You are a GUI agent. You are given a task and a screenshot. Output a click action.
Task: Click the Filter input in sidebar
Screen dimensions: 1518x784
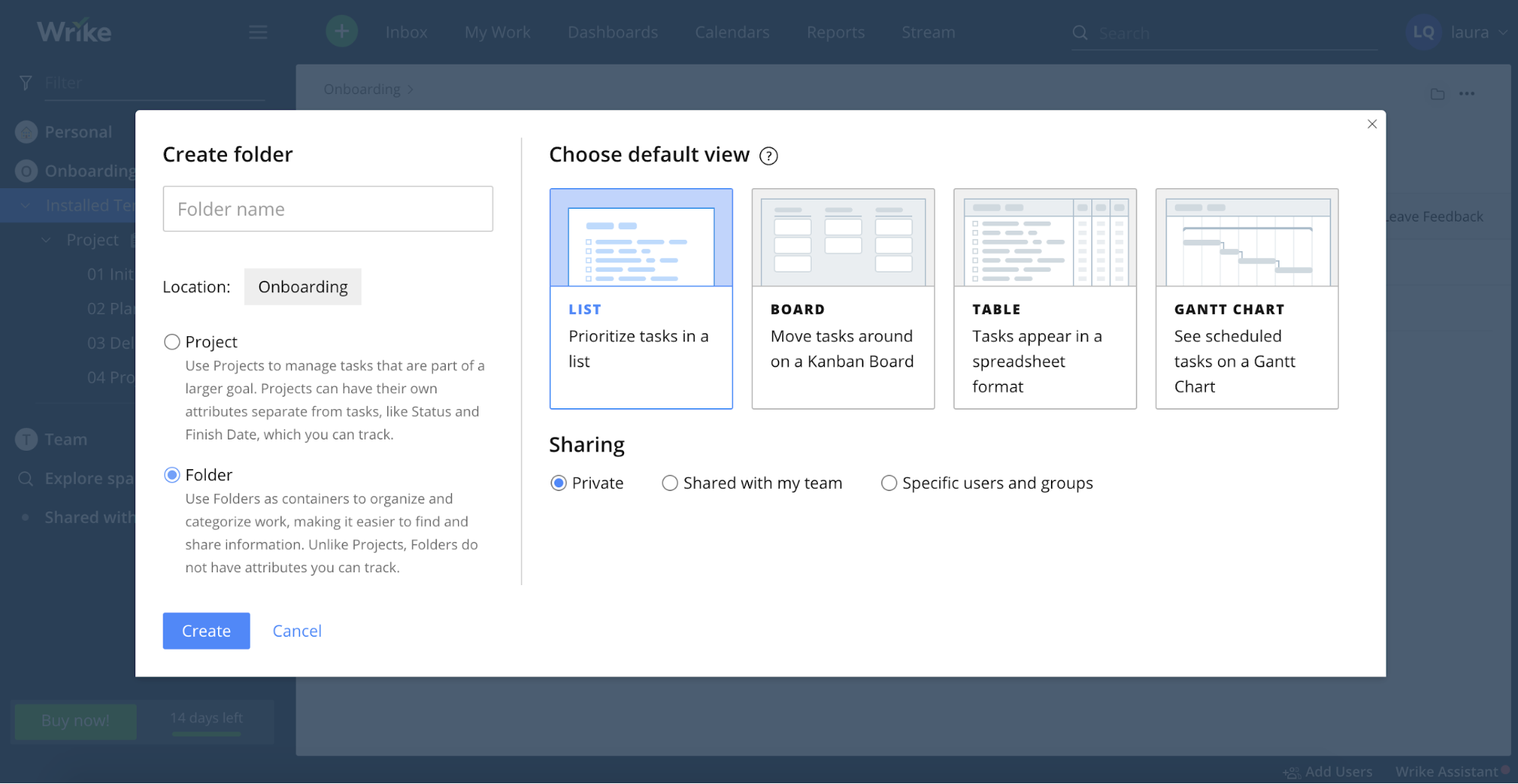154,83
